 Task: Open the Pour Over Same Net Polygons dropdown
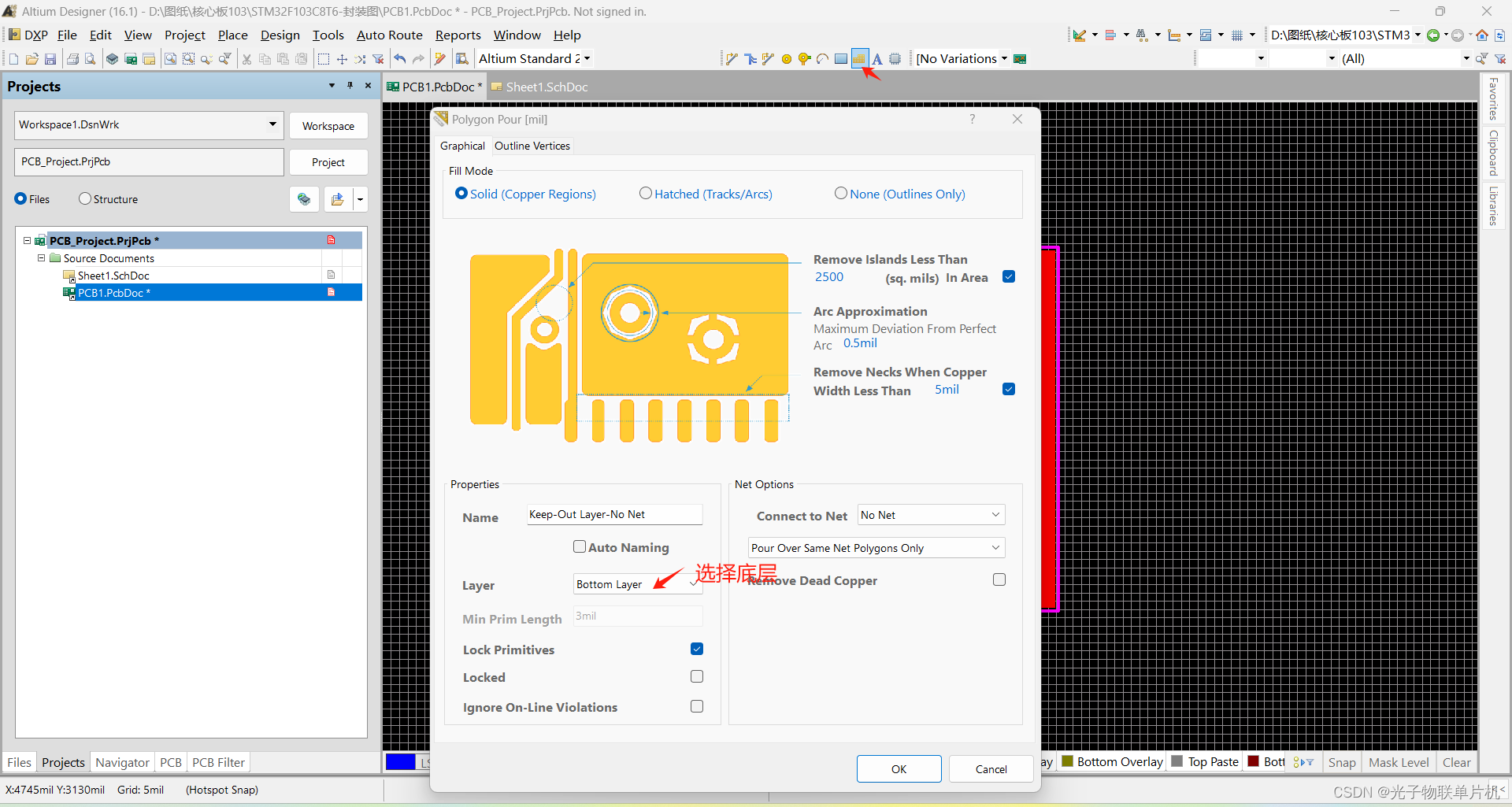coord(876,548)
